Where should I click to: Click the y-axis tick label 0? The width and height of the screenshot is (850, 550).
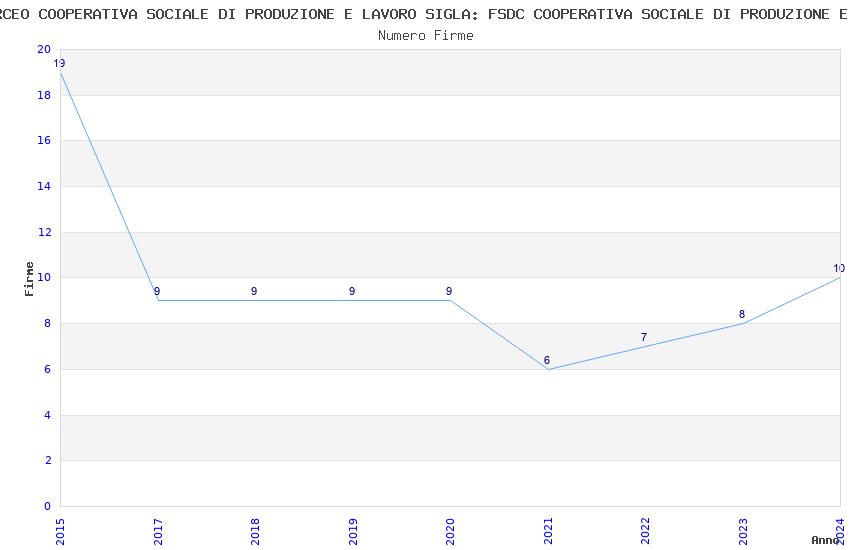[x=48, y=507]
